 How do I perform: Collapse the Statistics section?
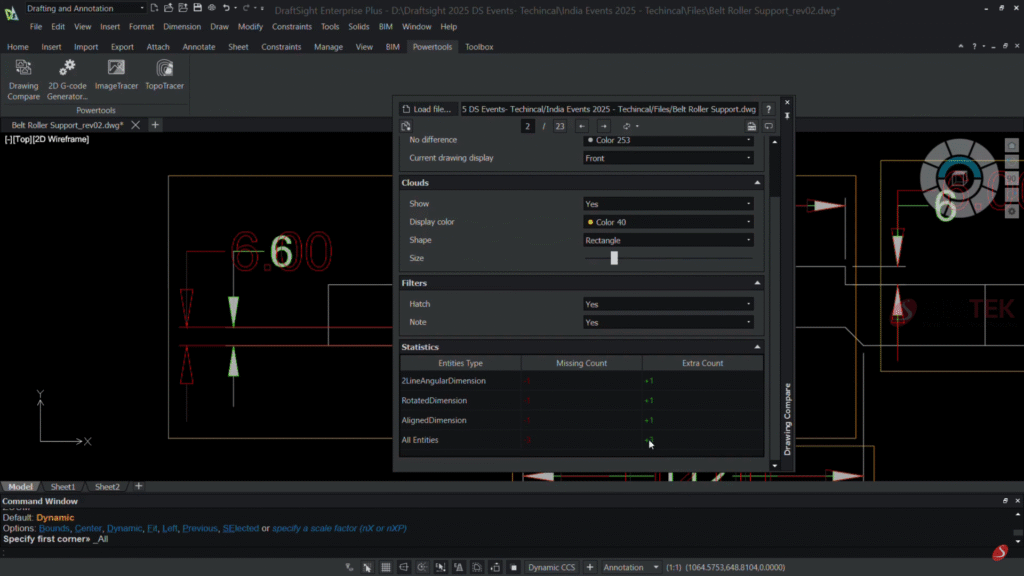(x=757, y=347)
